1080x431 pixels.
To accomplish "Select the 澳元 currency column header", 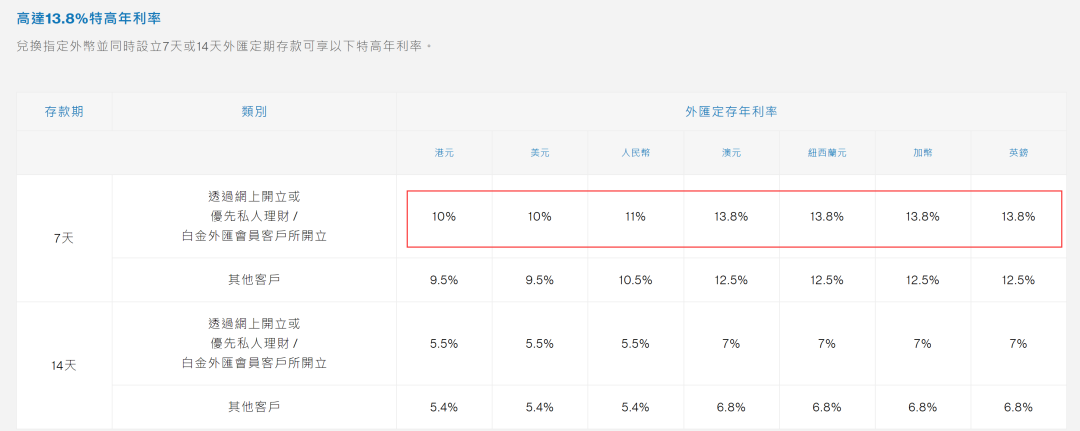I will point(732,153).
